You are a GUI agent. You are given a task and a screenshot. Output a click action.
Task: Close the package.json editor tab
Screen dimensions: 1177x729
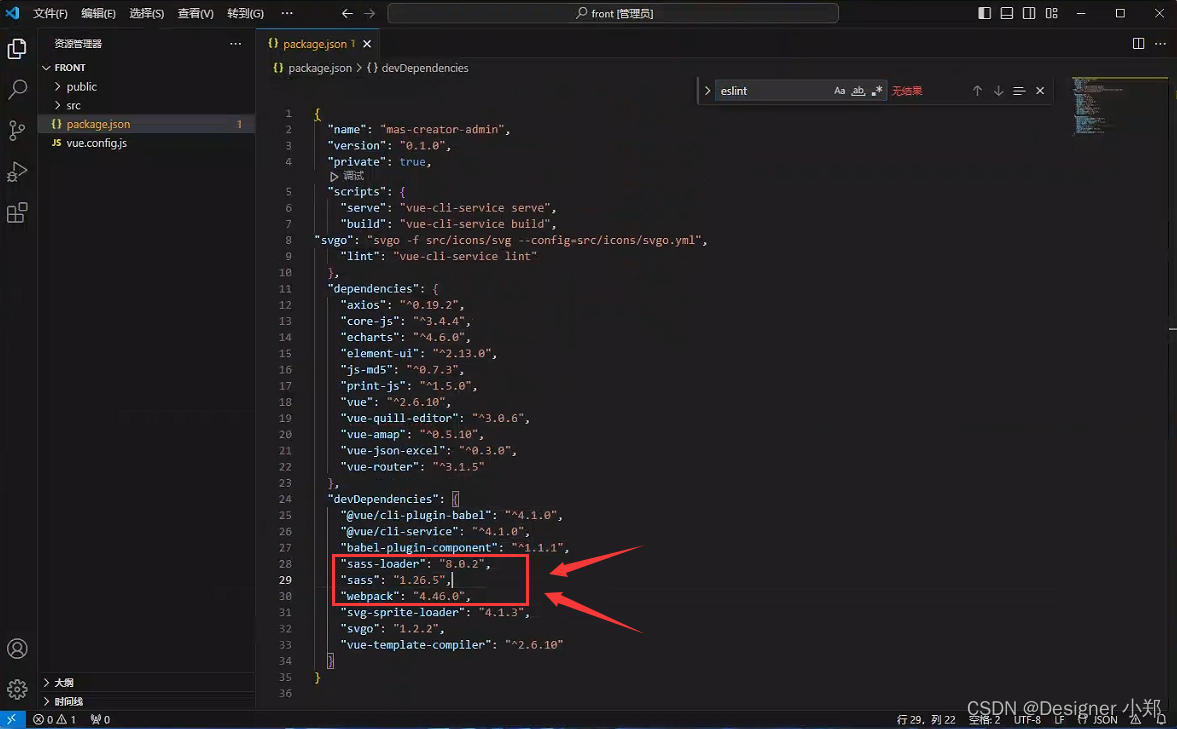[367, 44]
